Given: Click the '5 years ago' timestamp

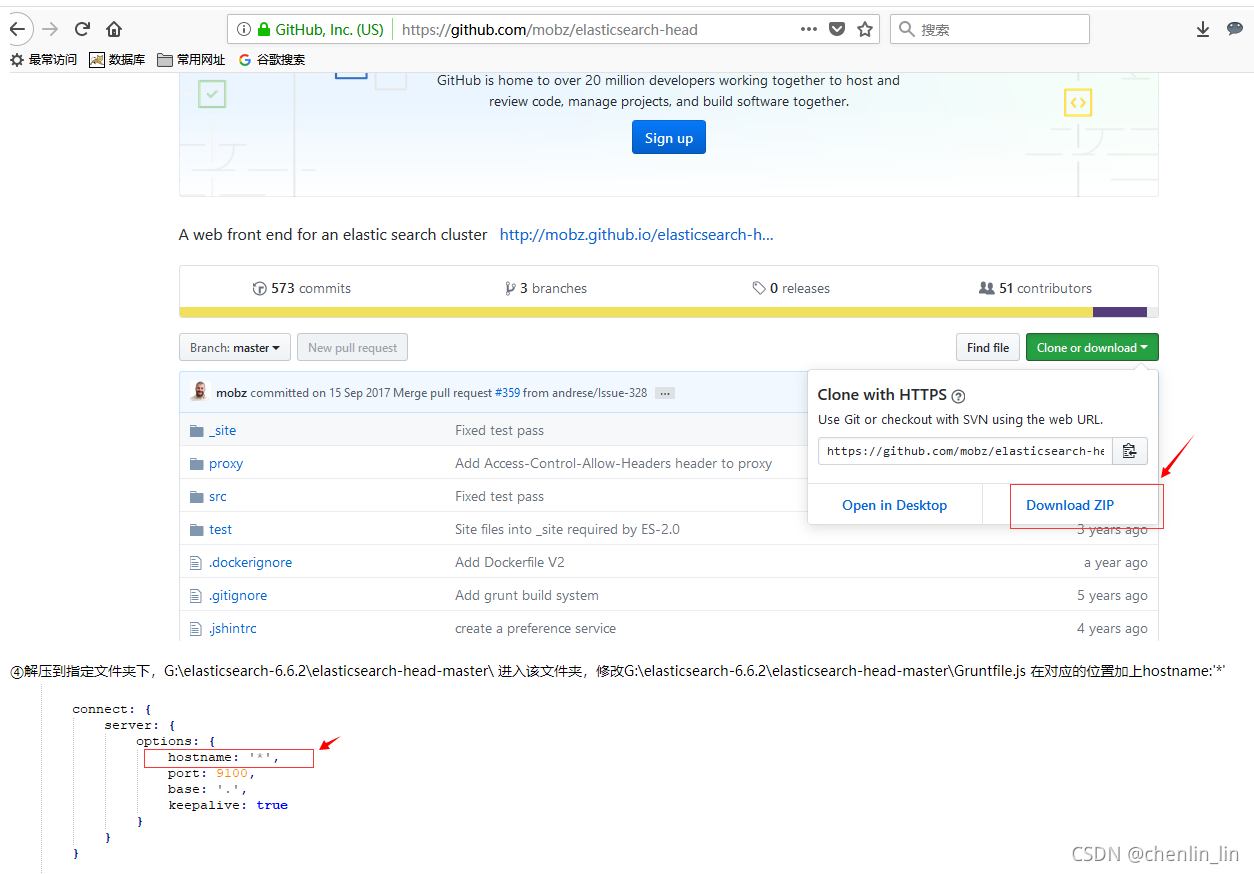Looking at the screenshot, I should pyautogui.click(x=1112, y=596).
